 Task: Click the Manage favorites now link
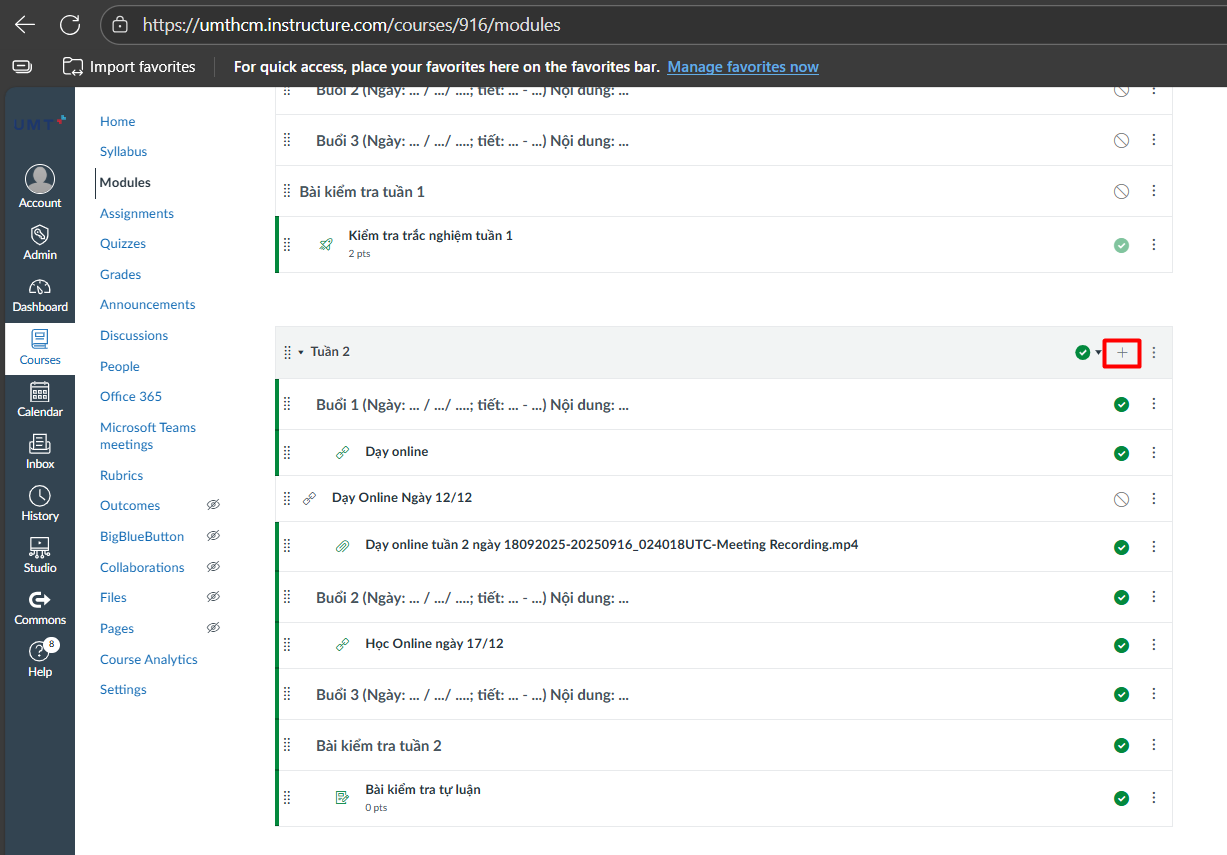click(x=742, y=67)
